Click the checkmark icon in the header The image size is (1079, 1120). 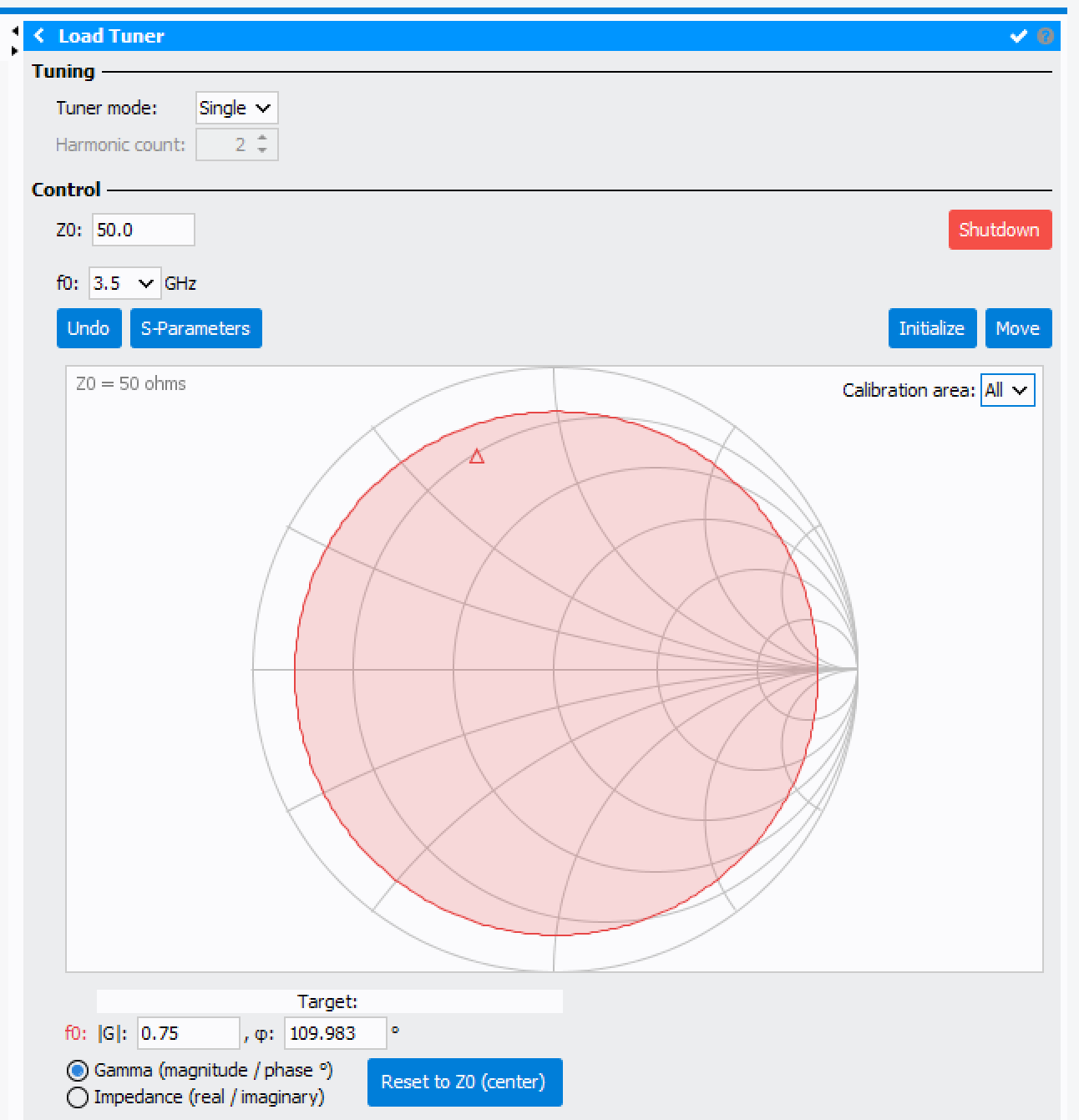tap(1018, 36)
